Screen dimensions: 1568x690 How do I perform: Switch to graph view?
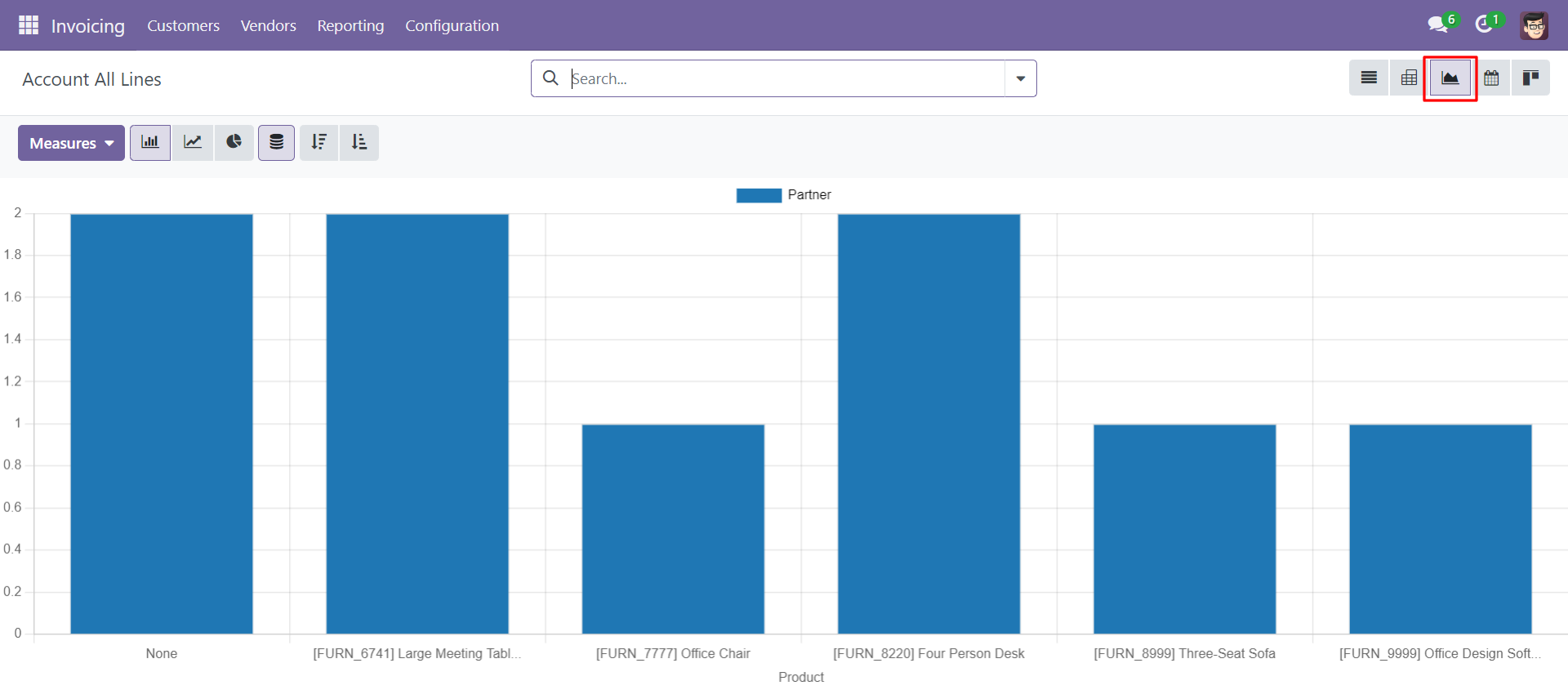[x=1450, y=78]
